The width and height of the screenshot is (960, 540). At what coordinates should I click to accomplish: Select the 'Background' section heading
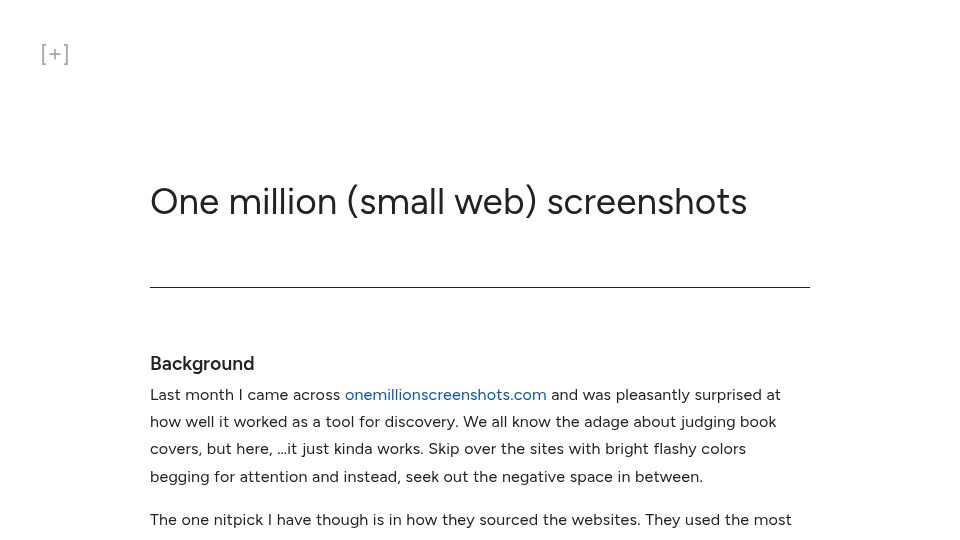(x=202, y=364)
